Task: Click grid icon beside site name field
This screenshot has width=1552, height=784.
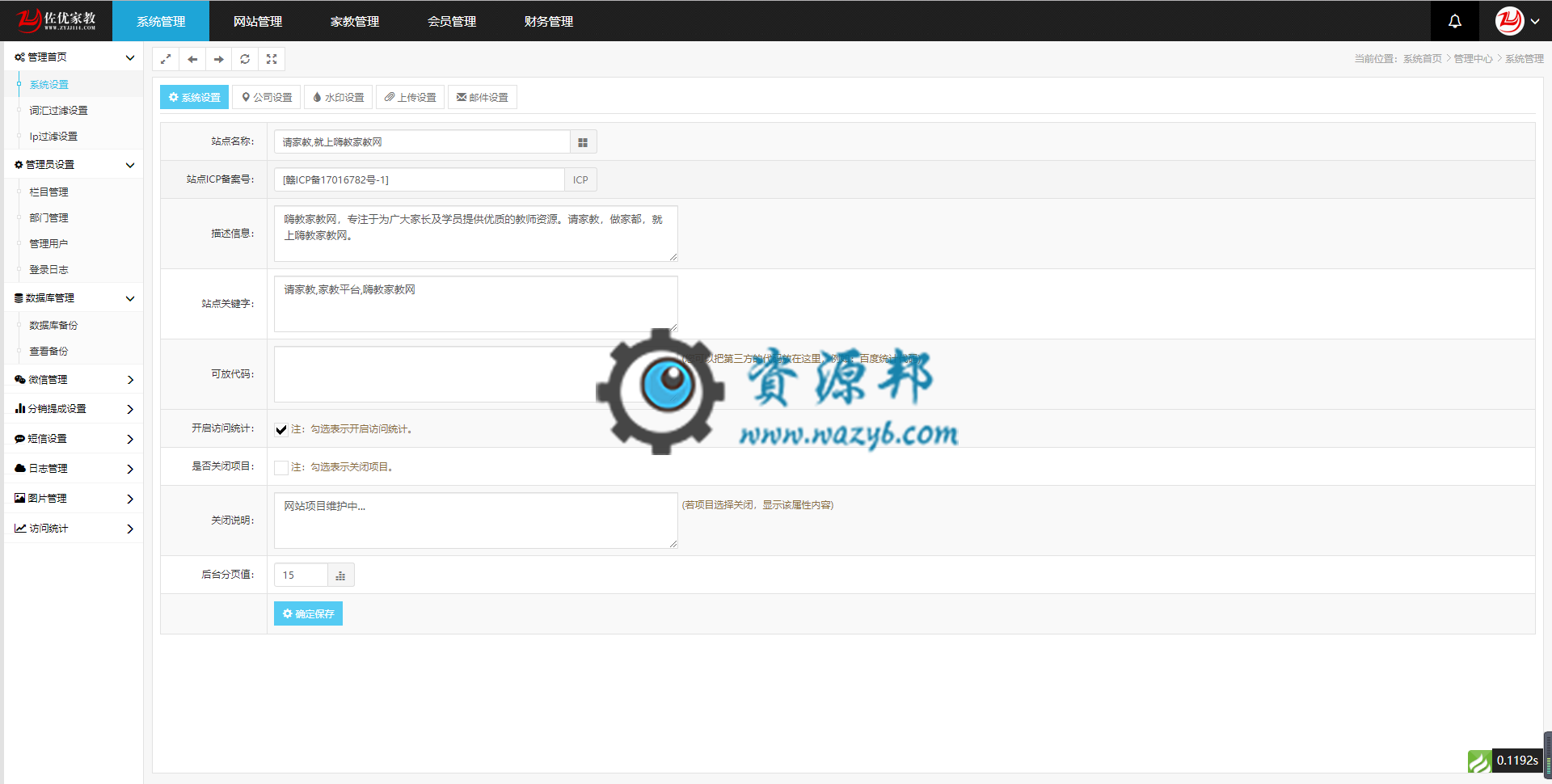Action: [x=583, y=142]
